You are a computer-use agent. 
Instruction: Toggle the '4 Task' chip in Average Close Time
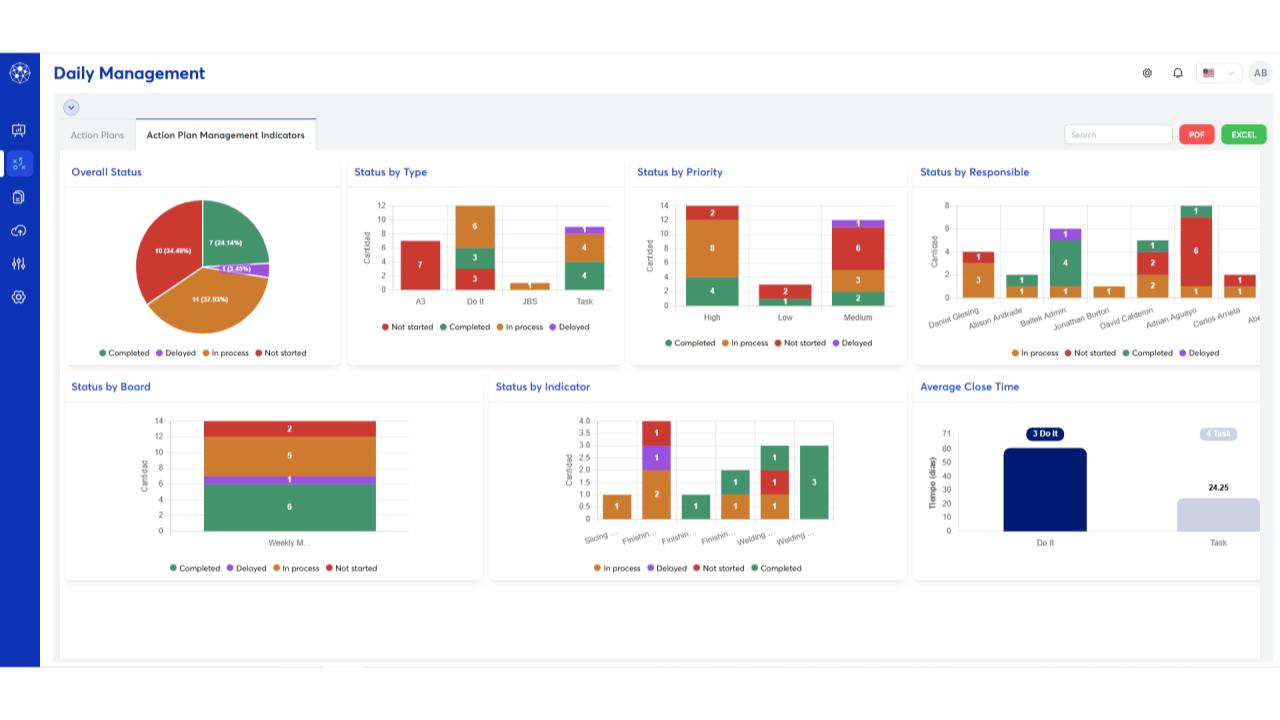[1218, 434]
